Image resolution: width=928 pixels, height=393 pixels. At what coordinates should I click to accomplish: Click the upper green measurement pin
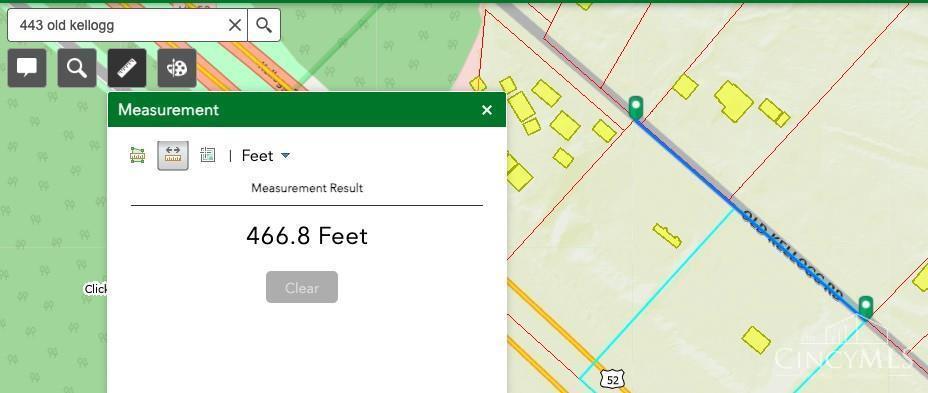tap(636, 107)
